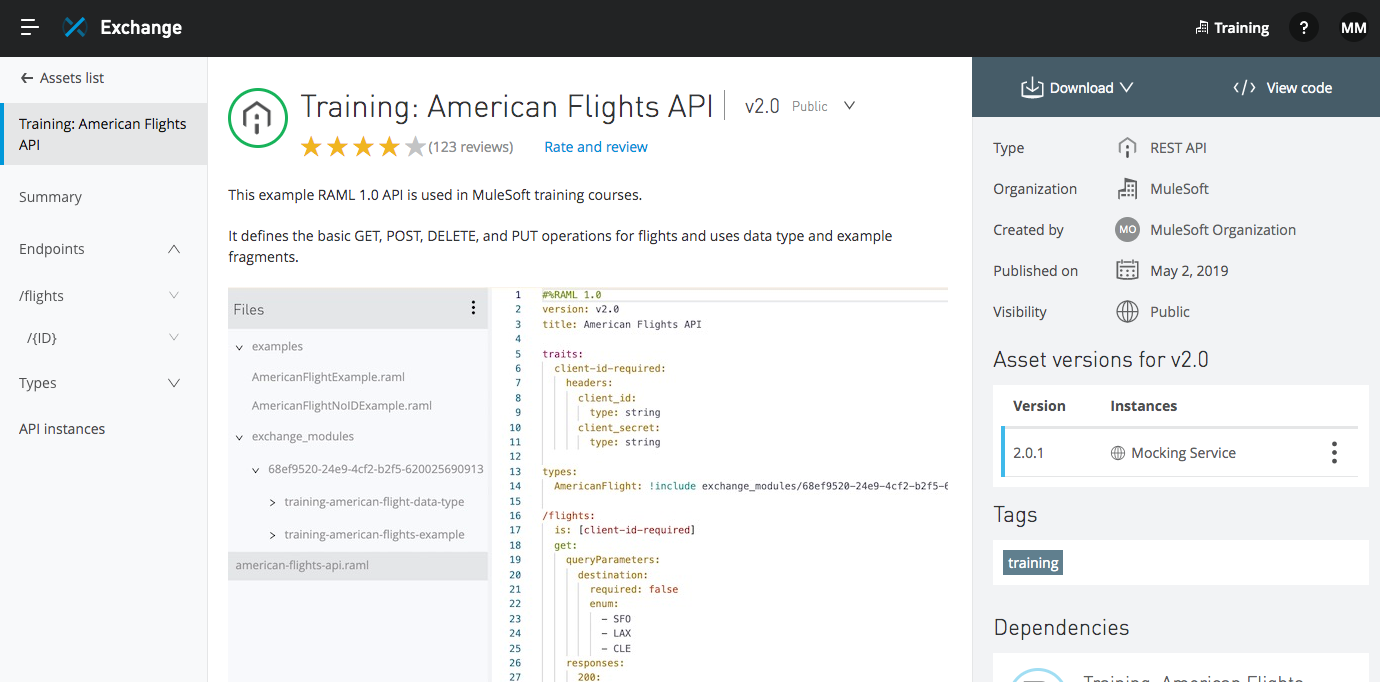Click the Training organization label in header
The height and width of the screenshot is (682, 1380).
[1241, 28]
